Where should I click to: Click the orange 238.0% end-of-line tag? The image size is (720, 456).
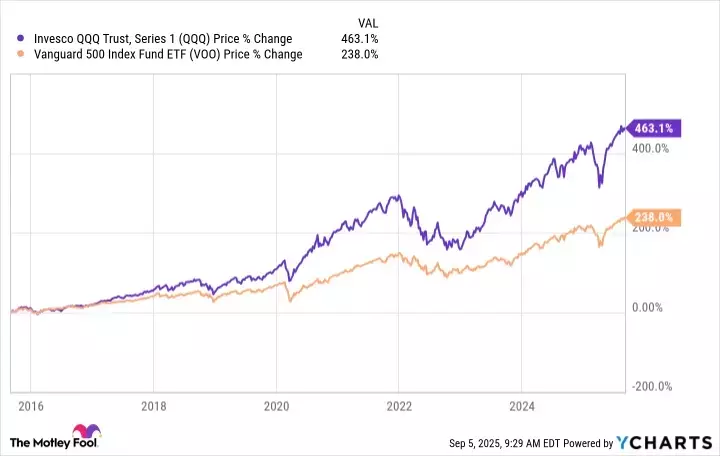click(654, 217)
